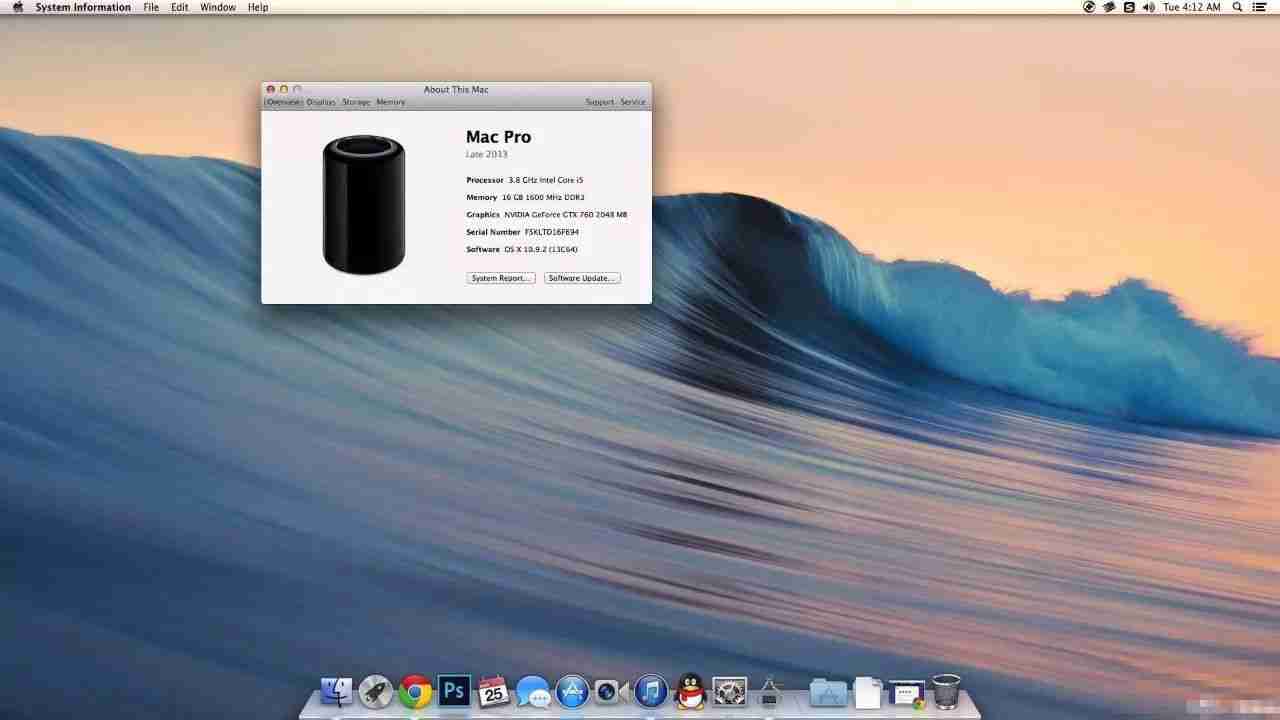Open the Messages app in dock

pyautogui.click(x=533, y=691)
